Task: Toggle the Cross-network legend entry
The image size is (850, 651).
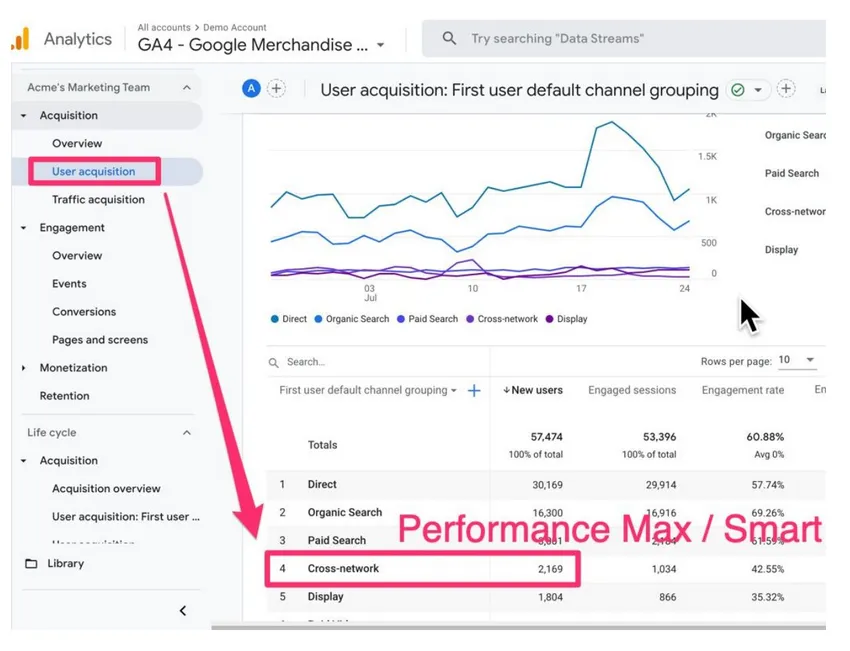Action: point(502,319)
